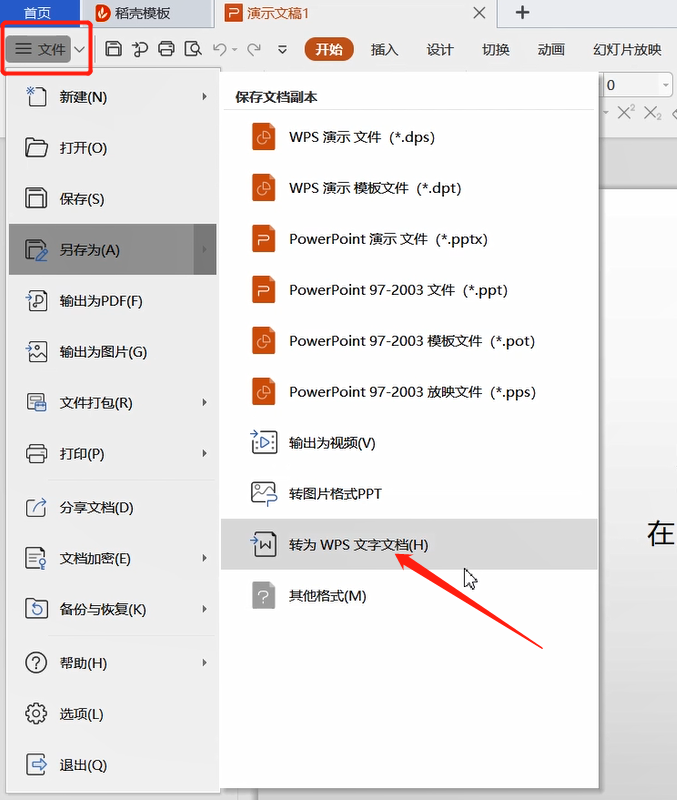This screenshot has height=800, width=677.
Task: Open the 开始 ribbon tab
Action: [x=329, y=49]
